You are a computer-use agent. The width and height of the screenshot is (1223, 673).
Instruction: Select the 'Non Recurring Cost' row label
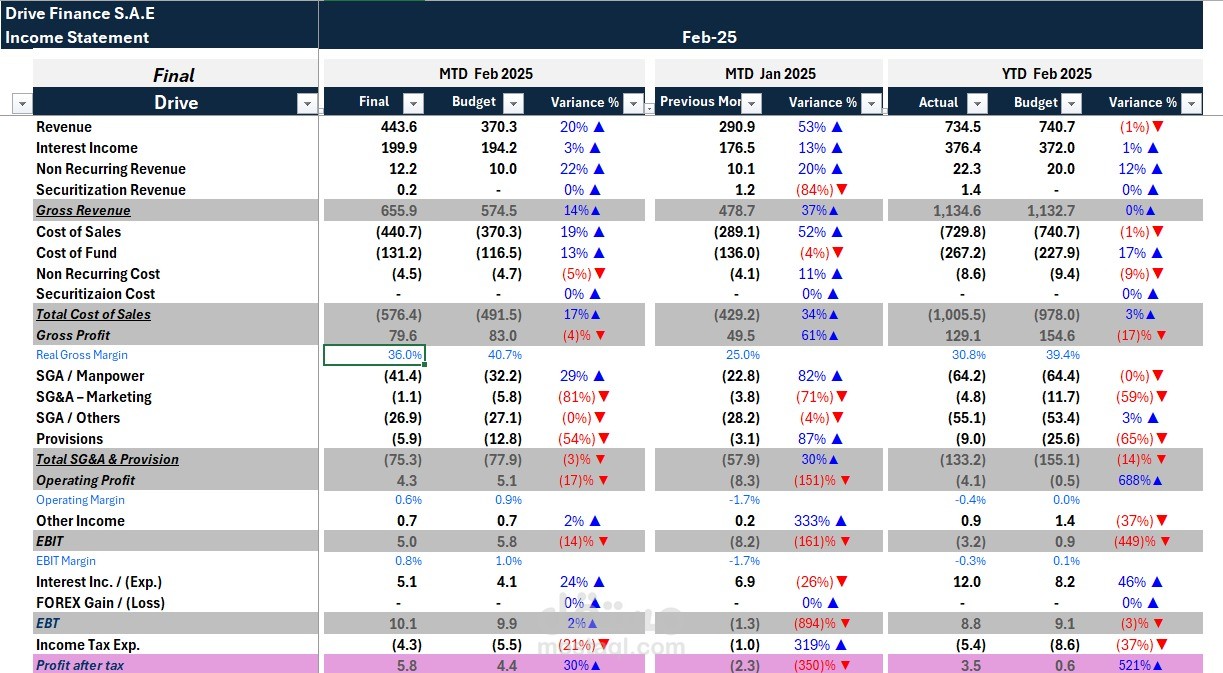(98, 274)
